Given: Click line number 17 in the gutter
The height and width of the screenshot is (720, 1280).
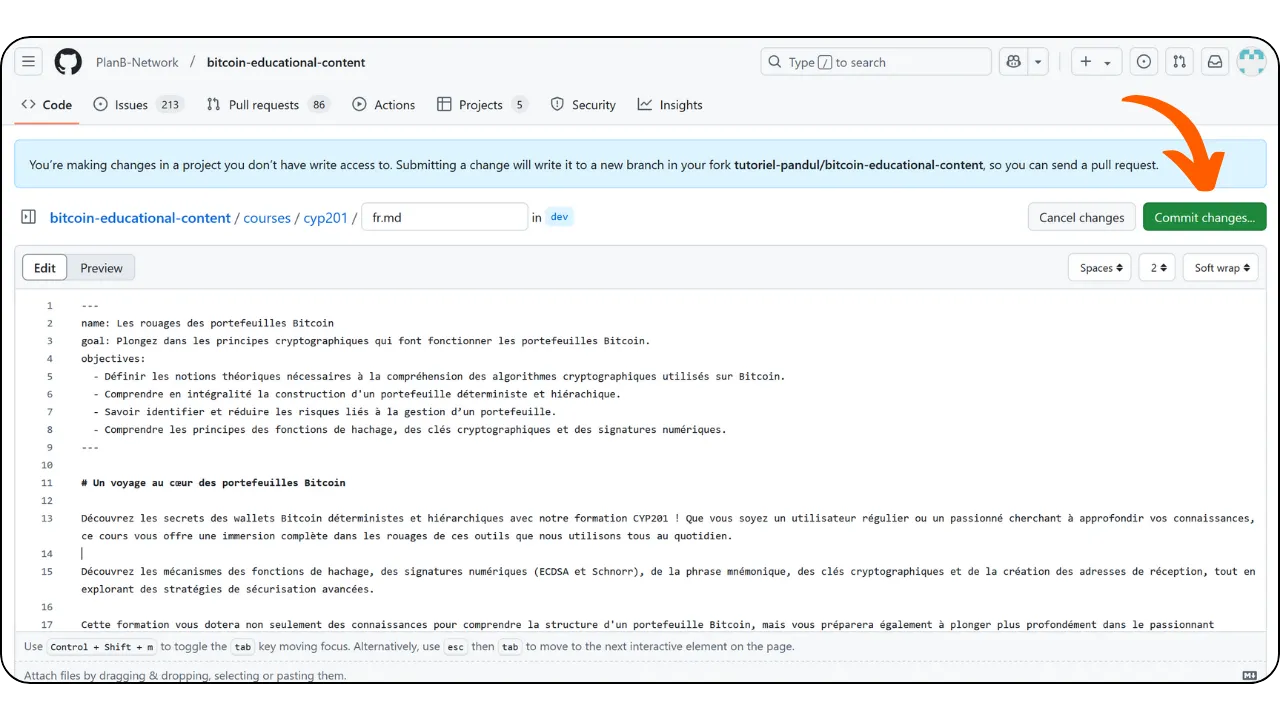Looking at the screenshot, I should click(x=47, y=625).
